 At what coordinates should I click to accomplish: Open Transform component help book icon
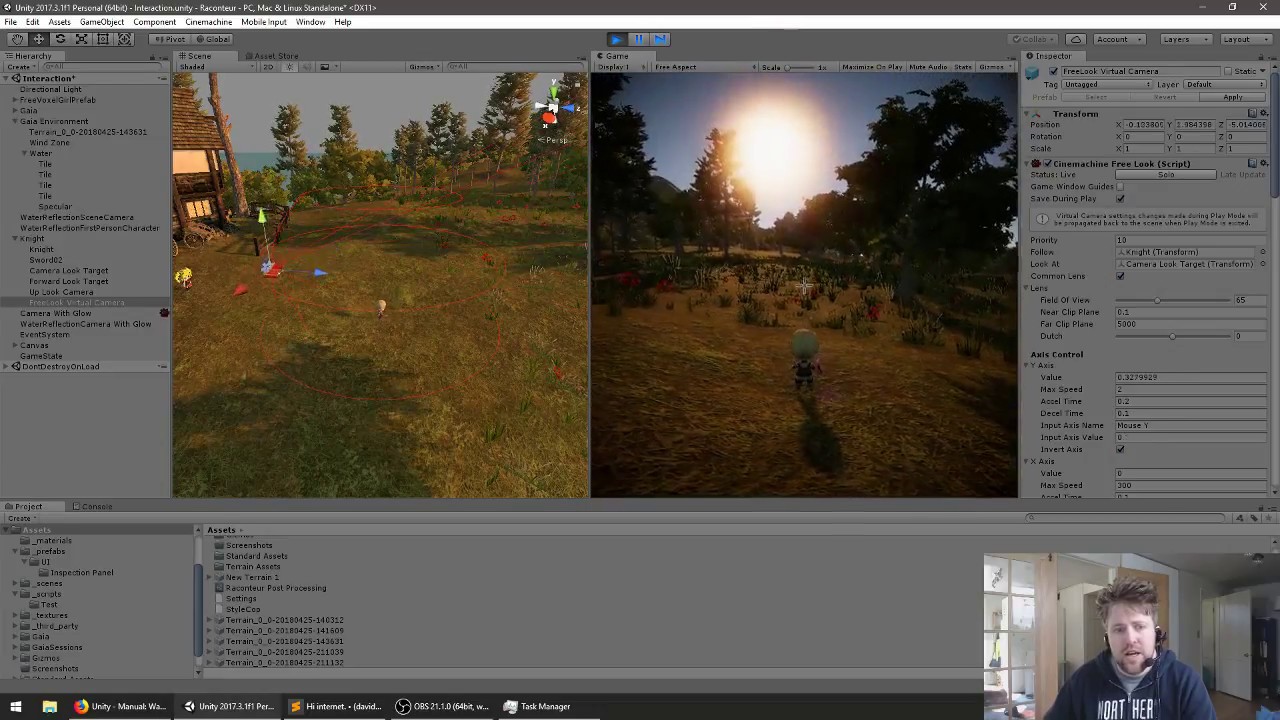[1252, 114]
